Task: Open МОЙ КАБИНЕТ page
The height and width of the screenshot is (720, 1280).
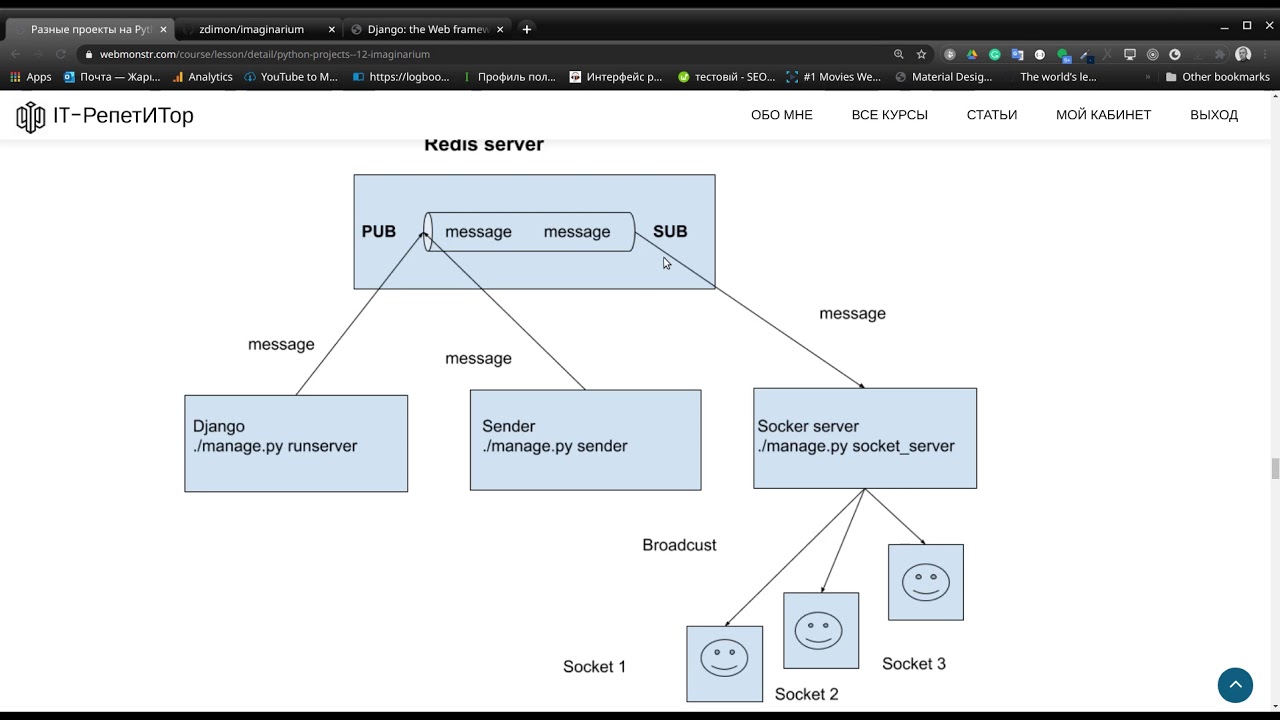Action: point(1103,115)
